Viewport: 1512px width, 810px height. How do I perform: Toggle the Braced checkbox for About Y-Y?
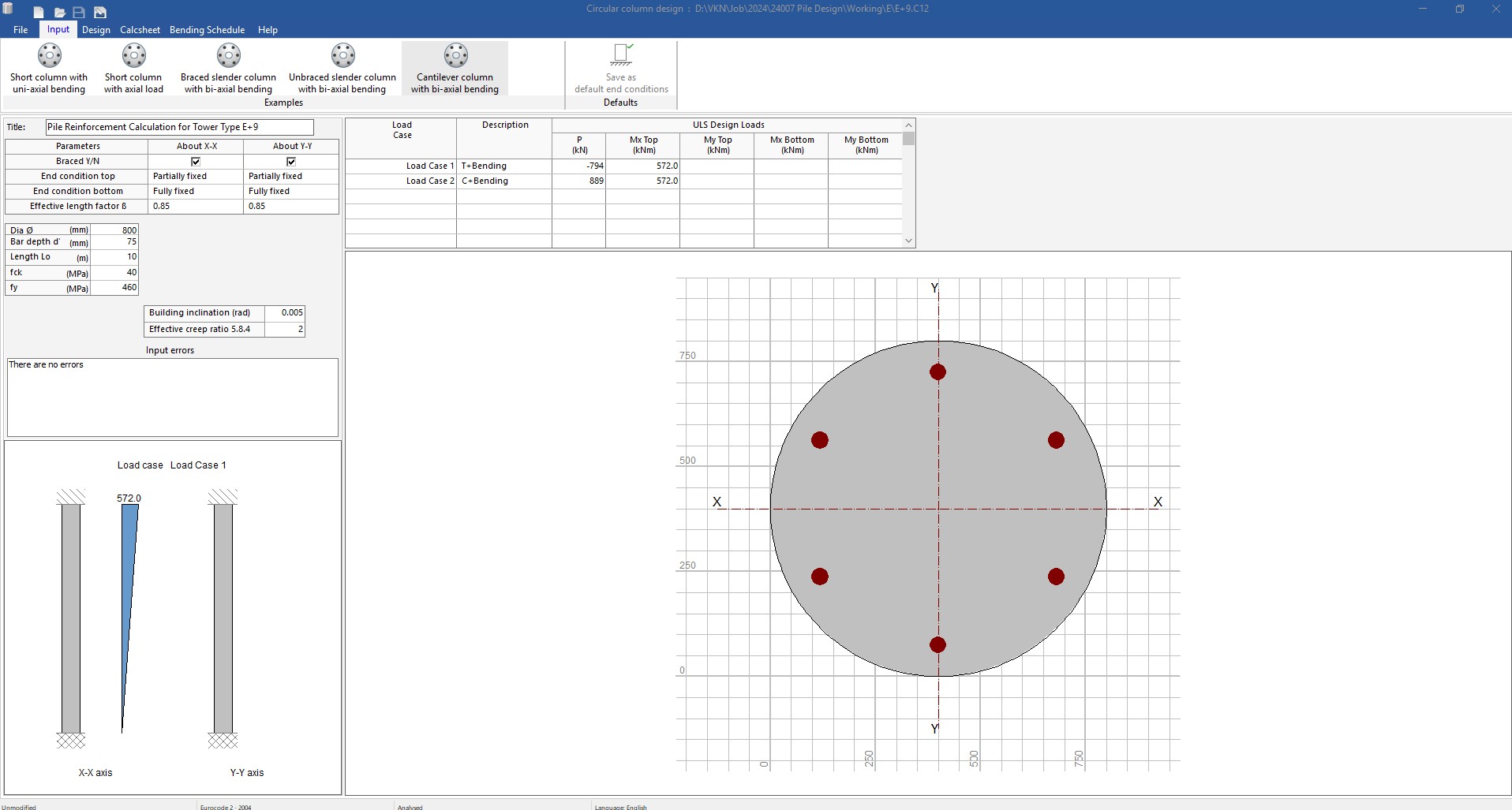pyautogui.click(x=291, y=162)
